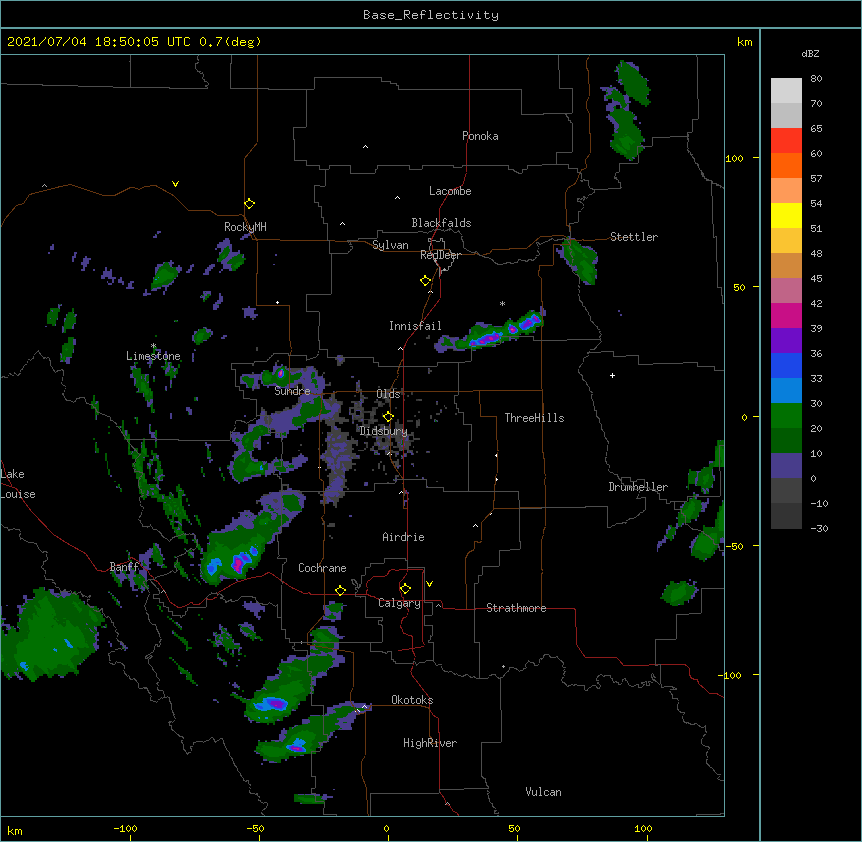Screen dimensions: 862x842
Task: Click the Drumheller label
Action: click(638, 487)
